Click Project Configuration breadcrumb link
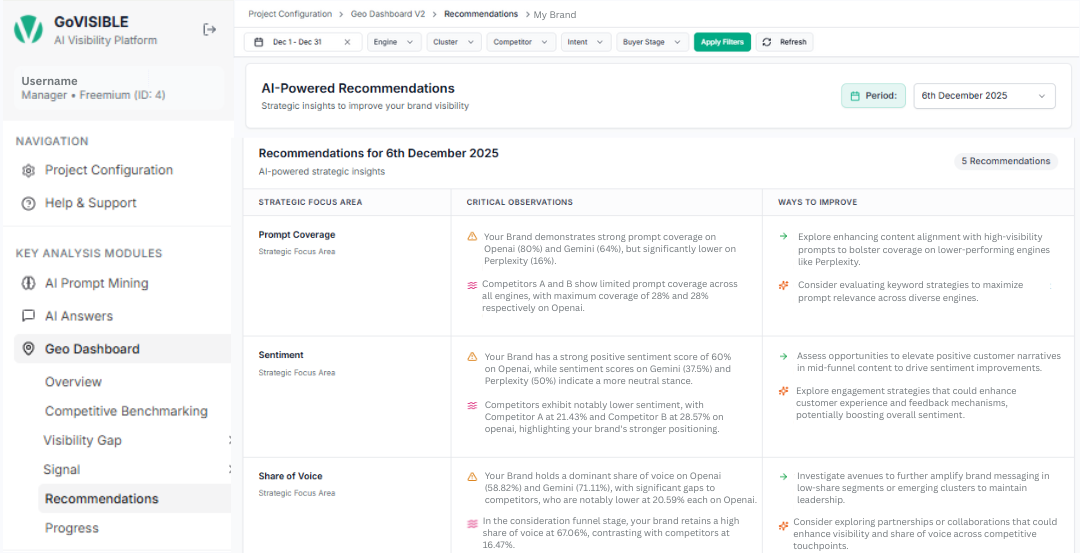The height and width of the screenshot is (553, 1080). pyautogui.click(x=290, y=14)
